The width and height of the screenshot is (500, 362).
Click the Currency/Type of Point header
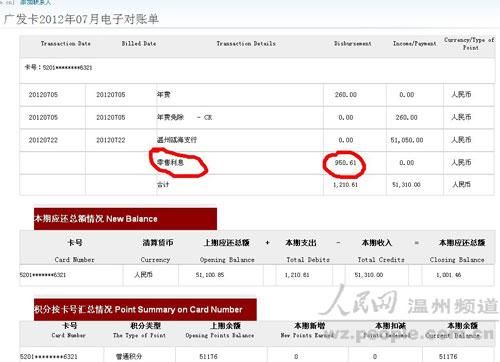coord(469,44)
